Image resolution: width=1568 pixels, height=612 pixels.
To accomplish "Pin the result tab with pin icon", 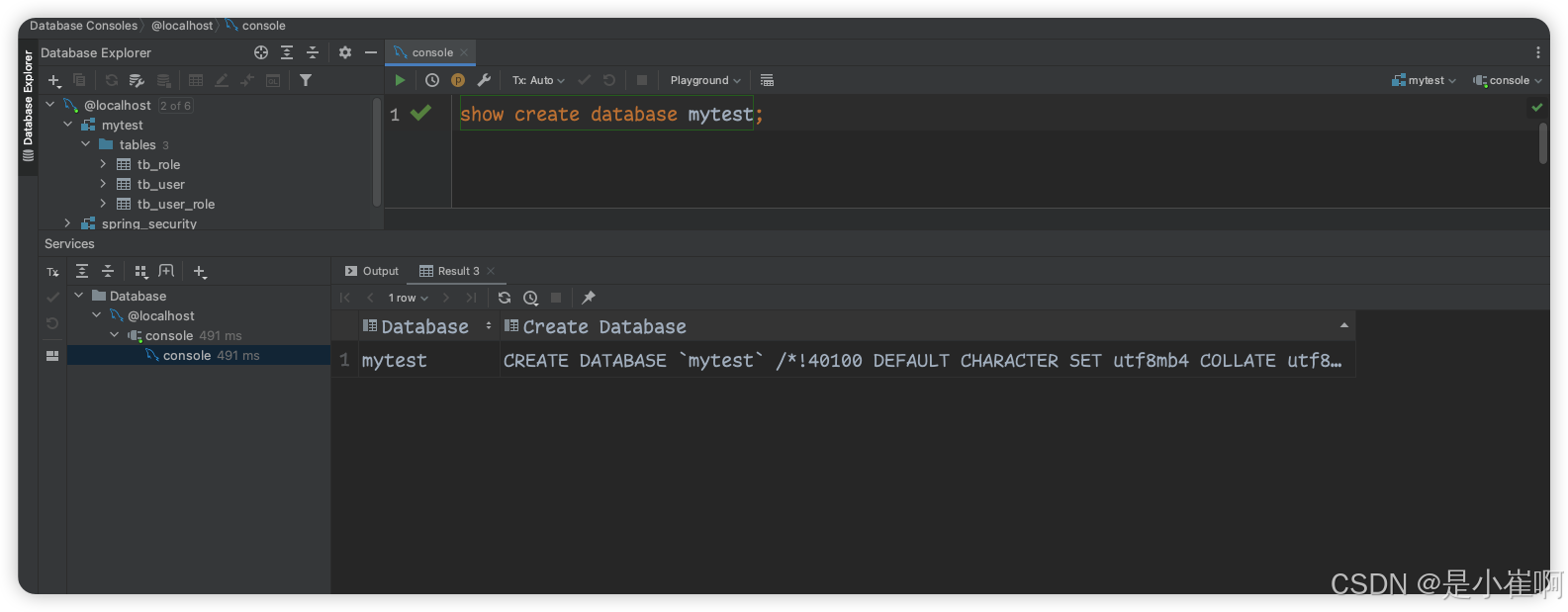I will coord(589,298).
